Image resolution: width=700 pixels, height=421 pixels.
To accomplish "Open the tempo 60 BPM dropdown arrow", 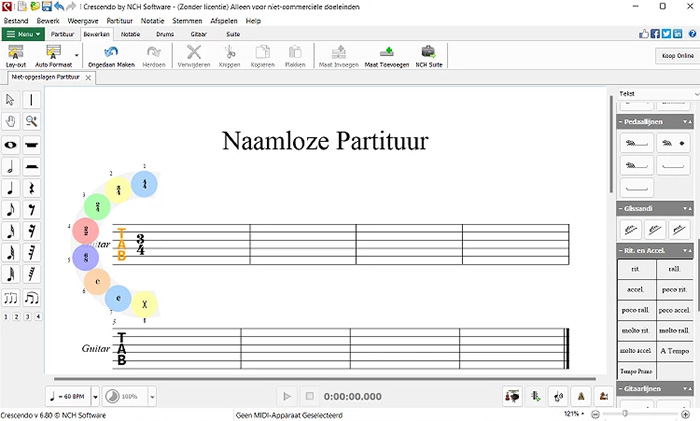I will [95, 396].
